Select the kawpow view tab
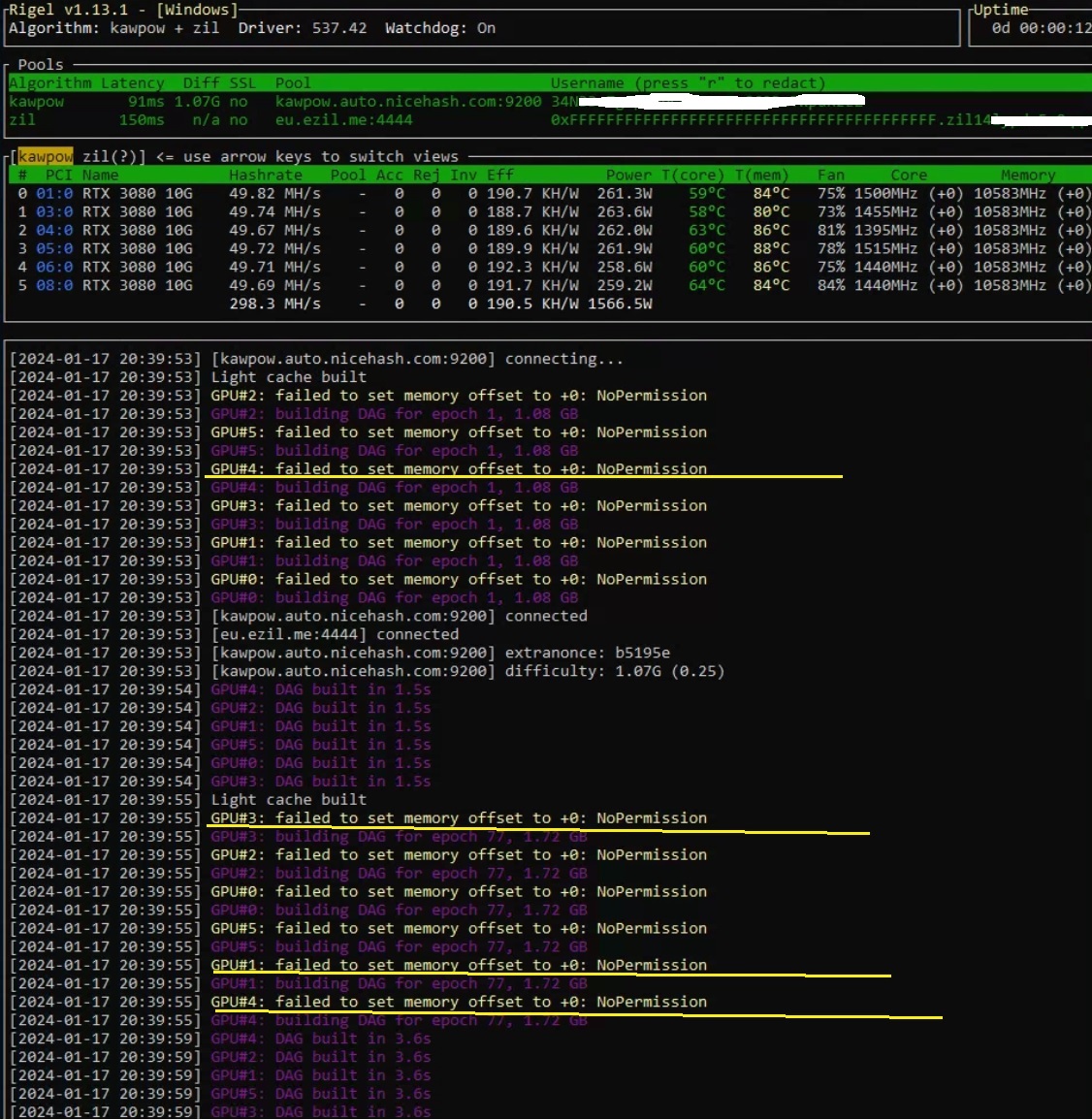 click(46, 156)
